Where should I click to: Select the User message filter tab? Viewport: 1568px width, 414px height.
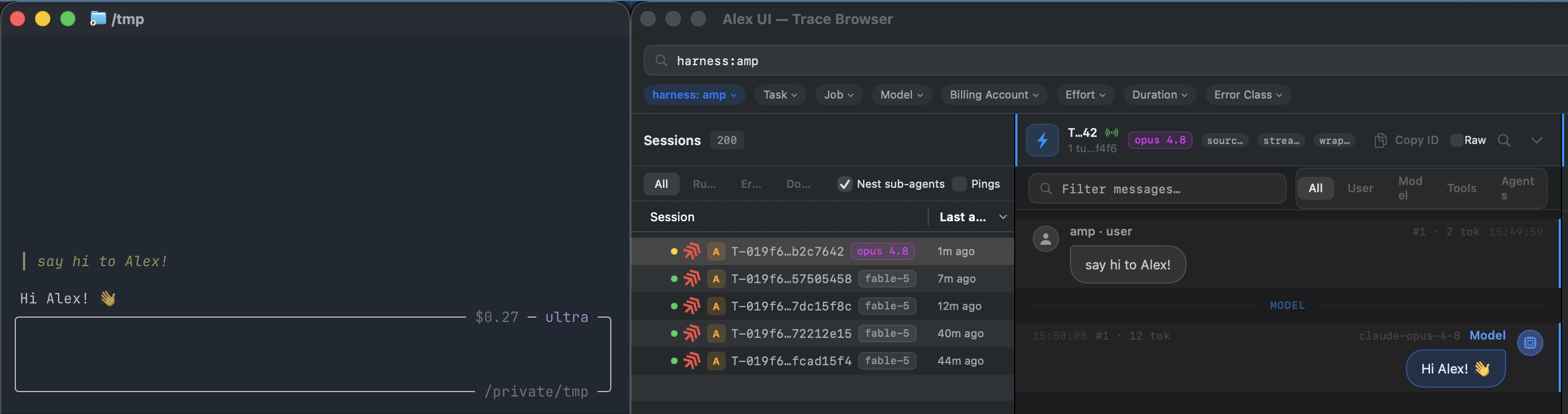click(1360, 188)
